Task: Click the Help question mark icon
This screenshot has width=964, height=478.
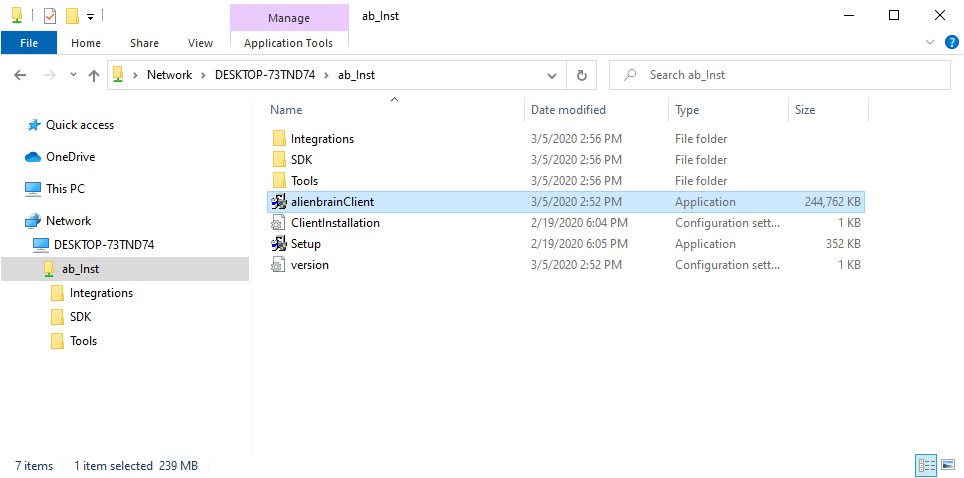Action: coord(951,42)
